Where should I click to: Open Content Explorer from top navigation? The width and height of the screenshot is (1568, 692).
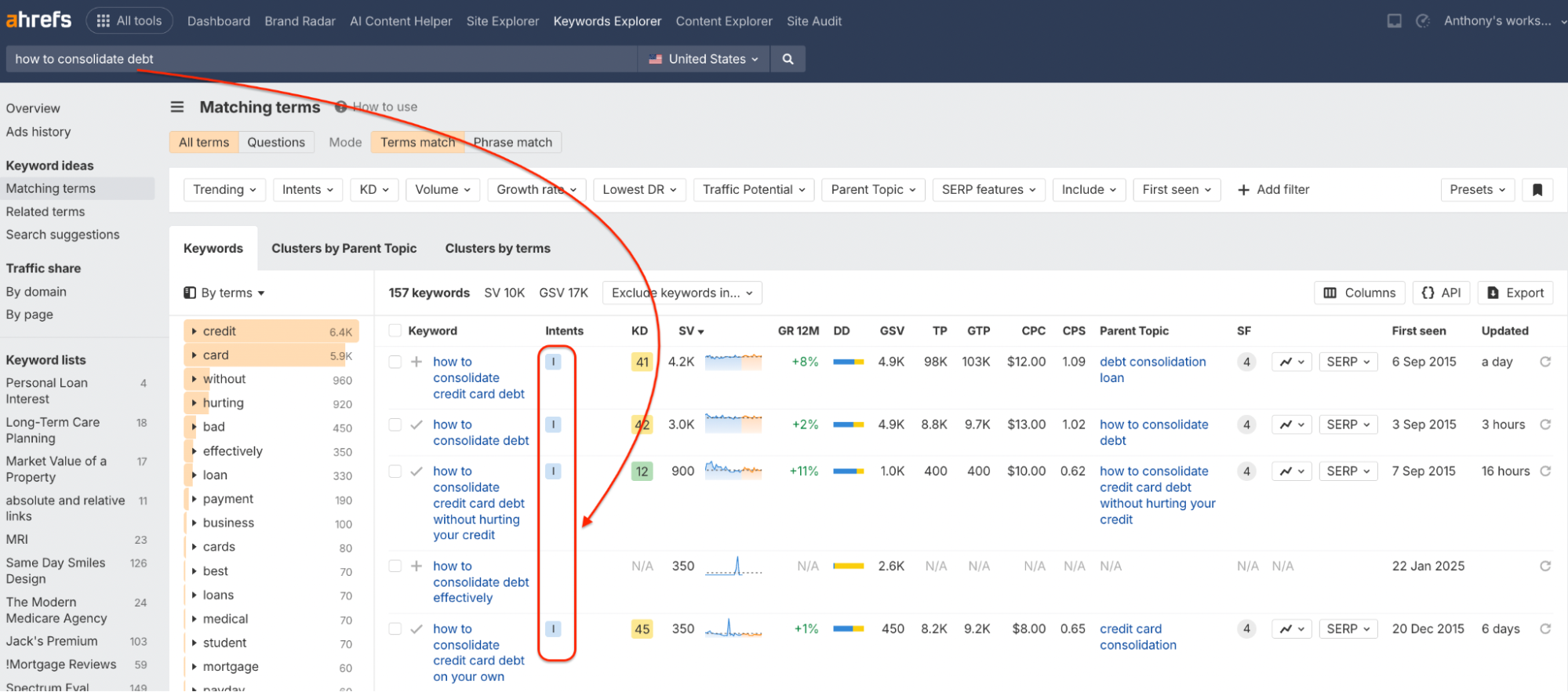point(724,21)
